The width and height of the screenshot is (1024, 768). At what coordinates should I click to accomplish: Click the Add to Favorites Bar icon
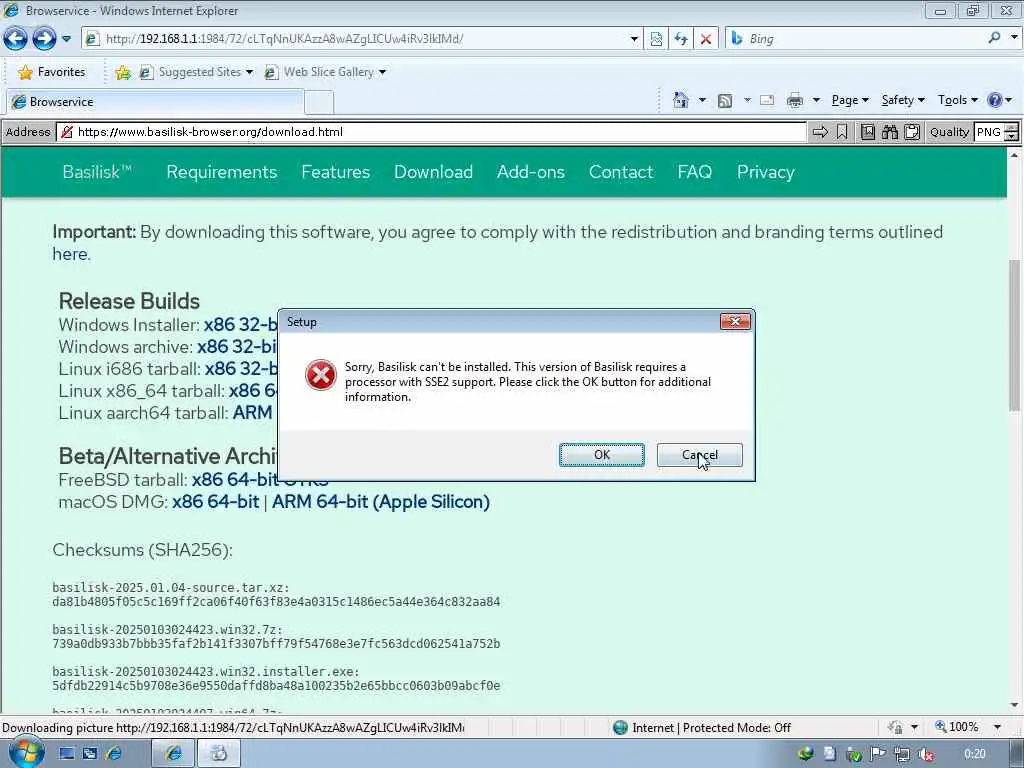123,72
